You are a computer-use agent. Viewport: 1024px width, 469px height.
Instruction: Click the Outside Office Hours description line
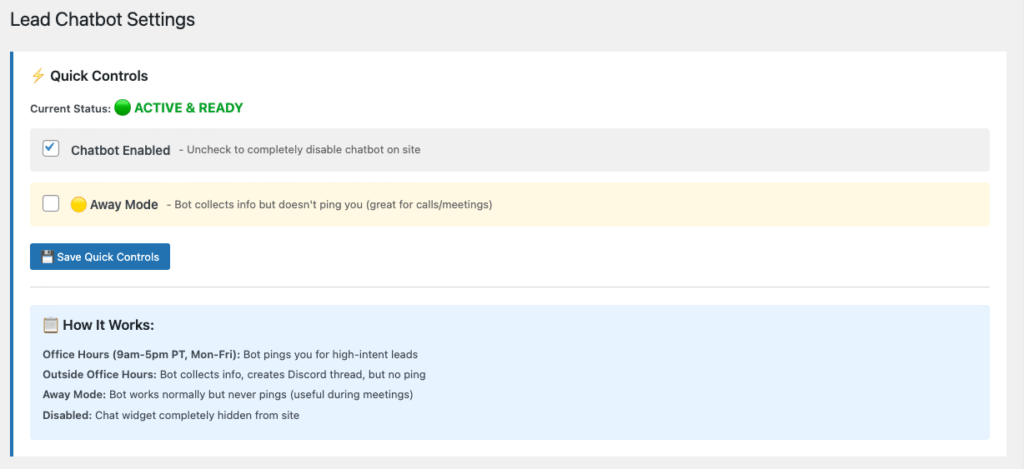[x=225, y=374]
